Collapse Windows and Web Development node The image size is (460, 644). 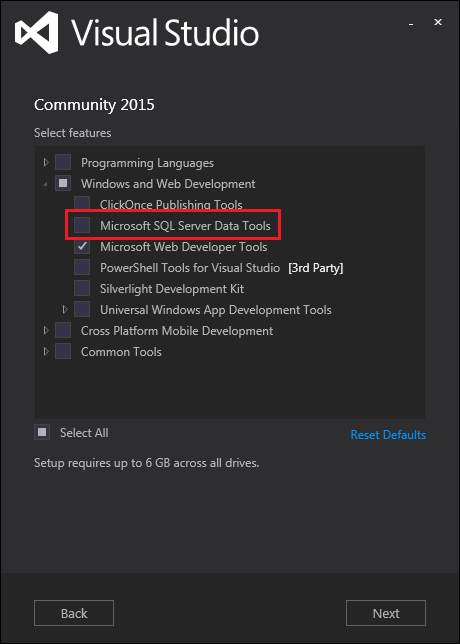pos(45,184)
